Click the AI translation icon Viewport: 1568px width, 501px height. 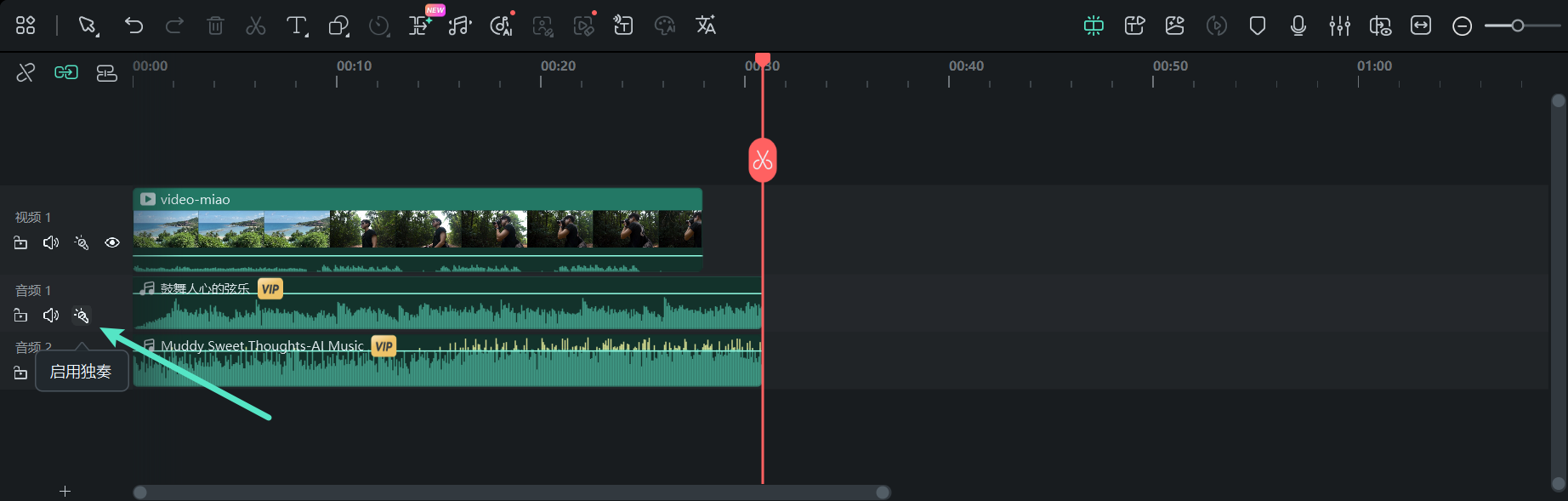(706, 26)
